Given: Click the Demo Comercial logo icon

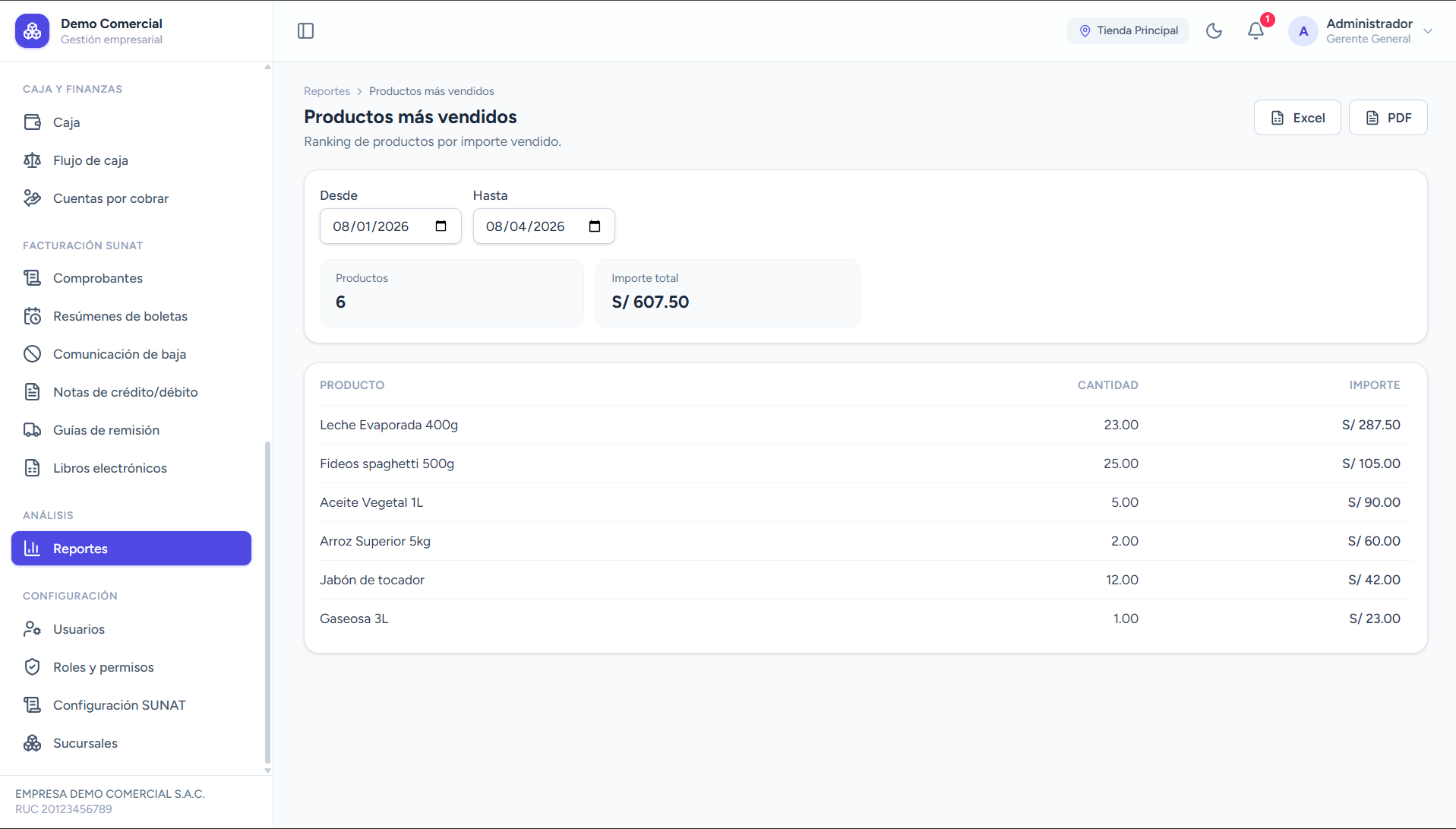Looking at the screenshot, I should pyautogui.click(x=32, y=31).
